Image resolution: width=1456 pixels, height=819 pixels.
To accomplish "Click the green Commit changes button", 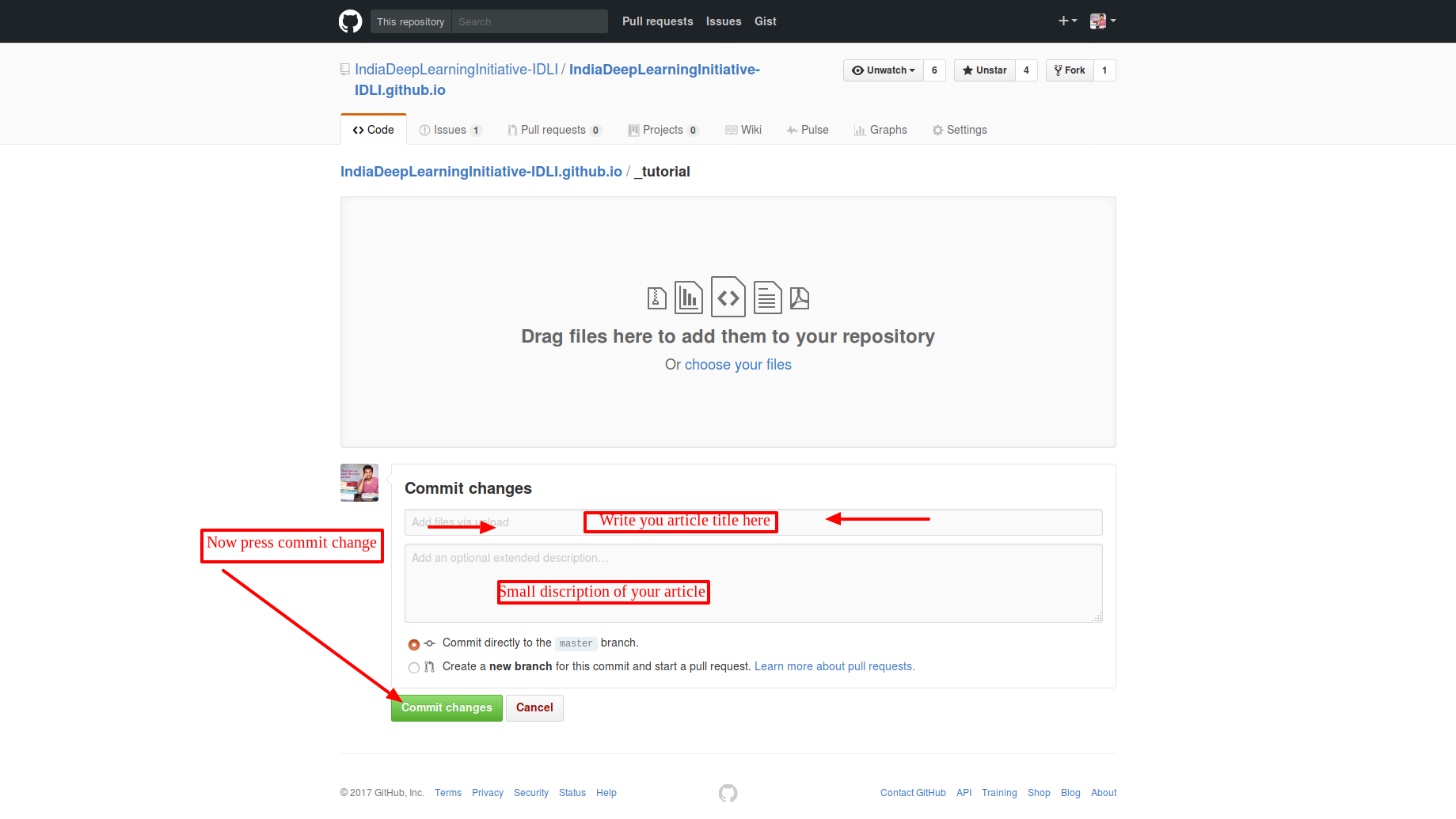I will [447, 708].
